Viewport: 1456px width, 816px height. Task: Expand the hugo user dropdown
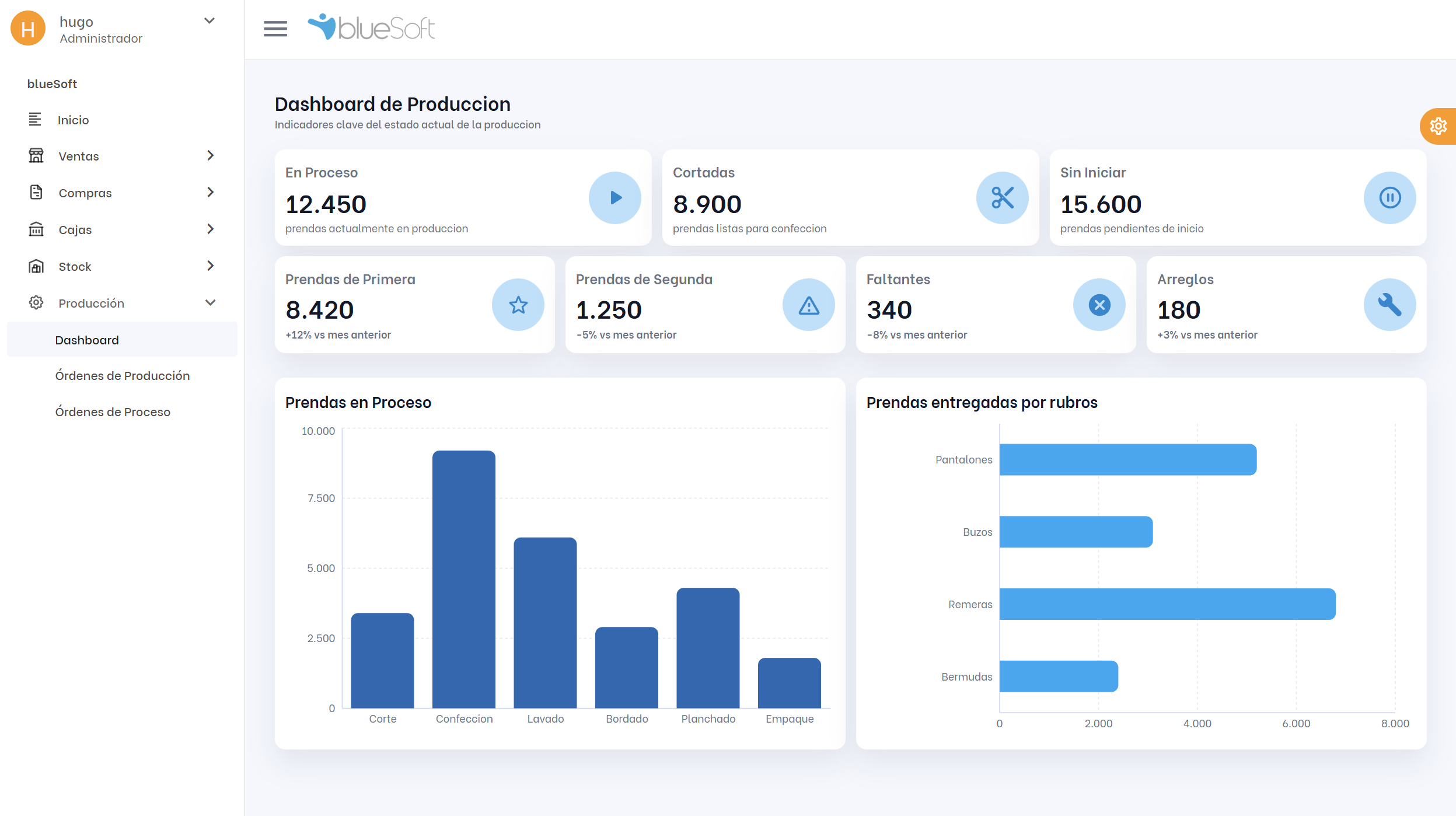(210, 21)
